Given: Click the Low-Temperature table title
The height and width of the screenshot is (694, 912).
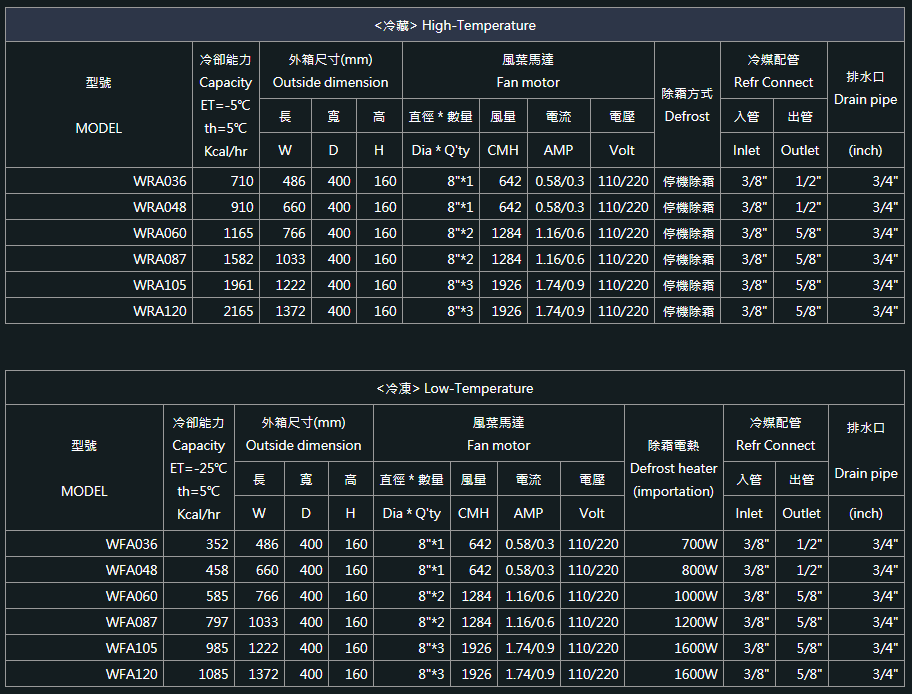Looking at the screenshot, I should pos(455,388).
